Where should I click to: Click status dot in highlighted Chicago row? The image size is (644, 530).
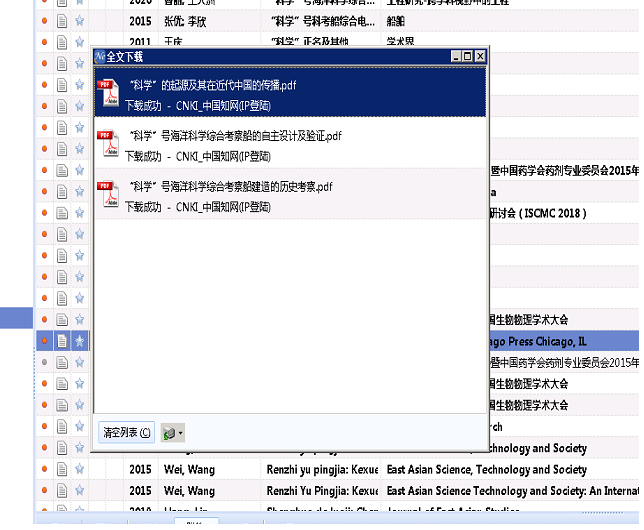(44, 341)
